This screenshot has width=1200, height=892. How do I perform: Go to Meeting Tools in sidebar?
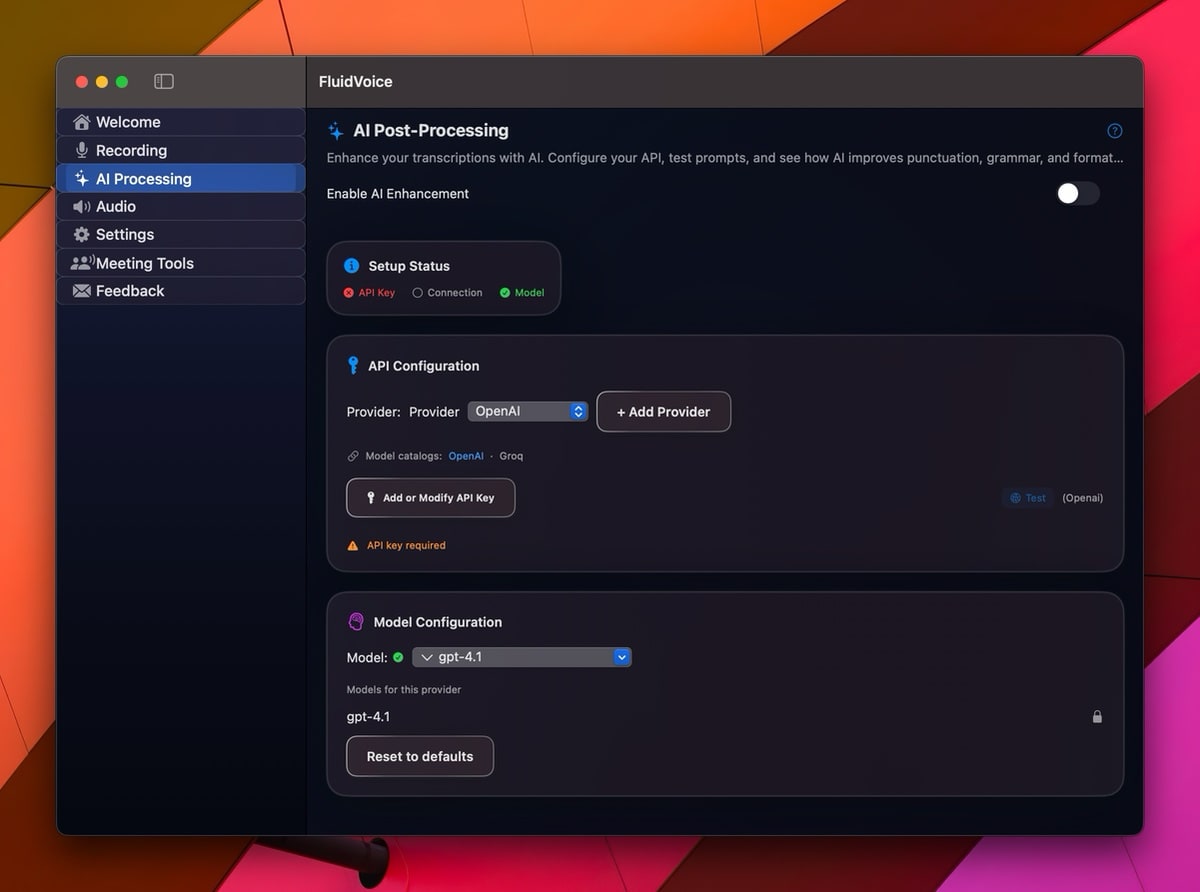144,263
